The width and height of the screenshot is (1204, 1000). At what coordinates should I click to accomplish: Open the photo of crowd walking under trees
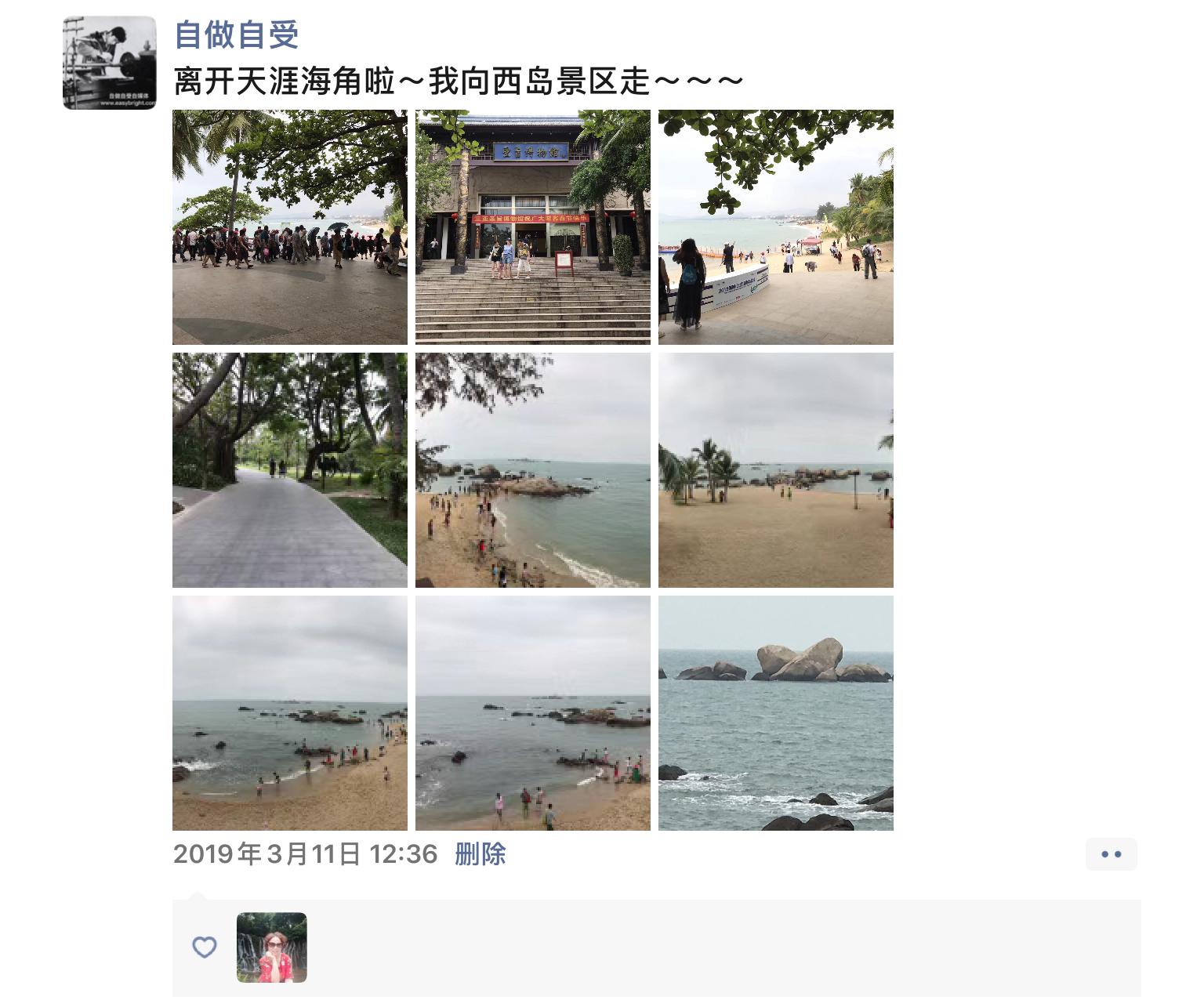click(290, 227)
